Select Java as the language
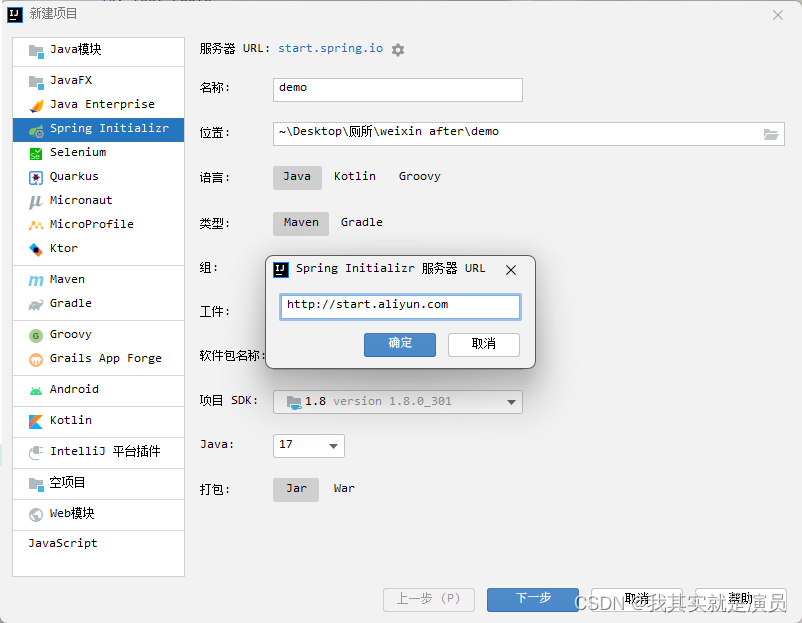 [x=297, y=177]
